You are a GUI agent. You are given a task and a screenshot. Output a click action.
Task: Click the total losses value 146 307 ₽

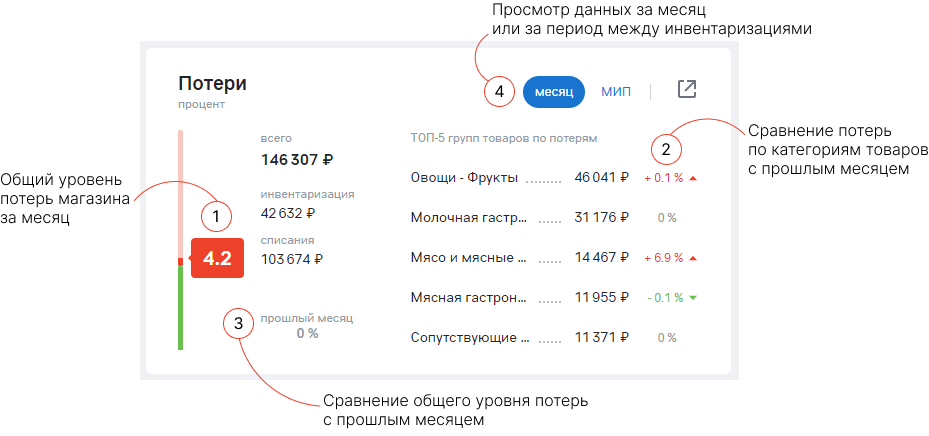297,159
